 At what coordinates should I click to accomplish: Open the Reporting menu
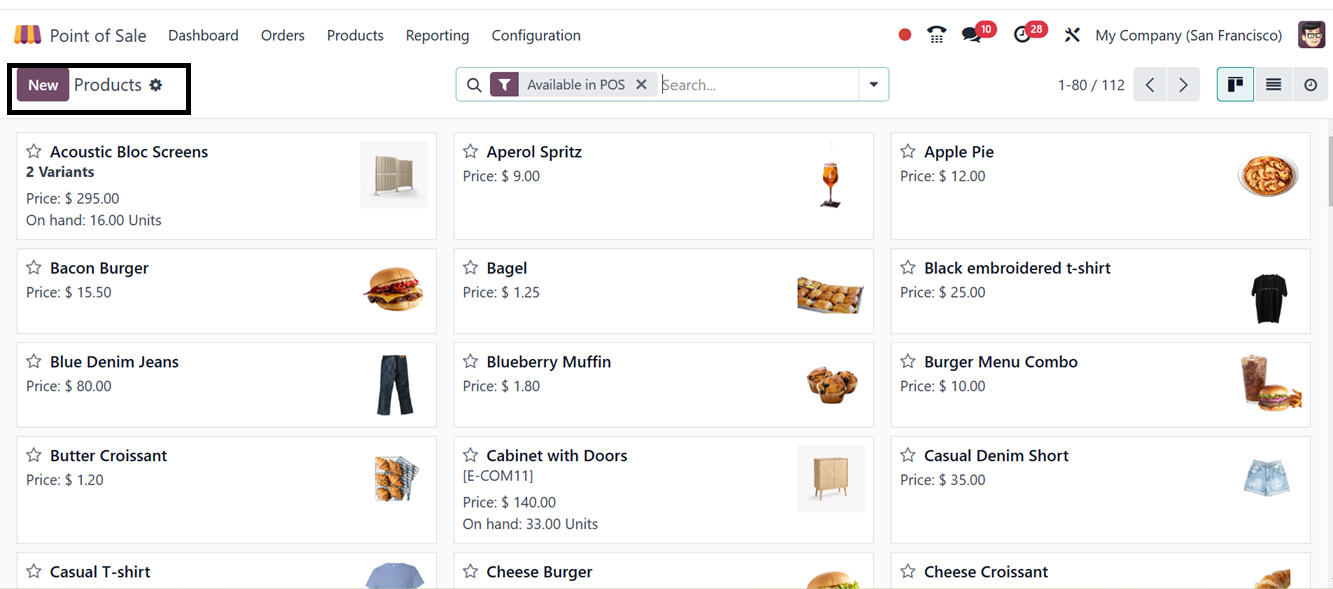tap(437, 35)
